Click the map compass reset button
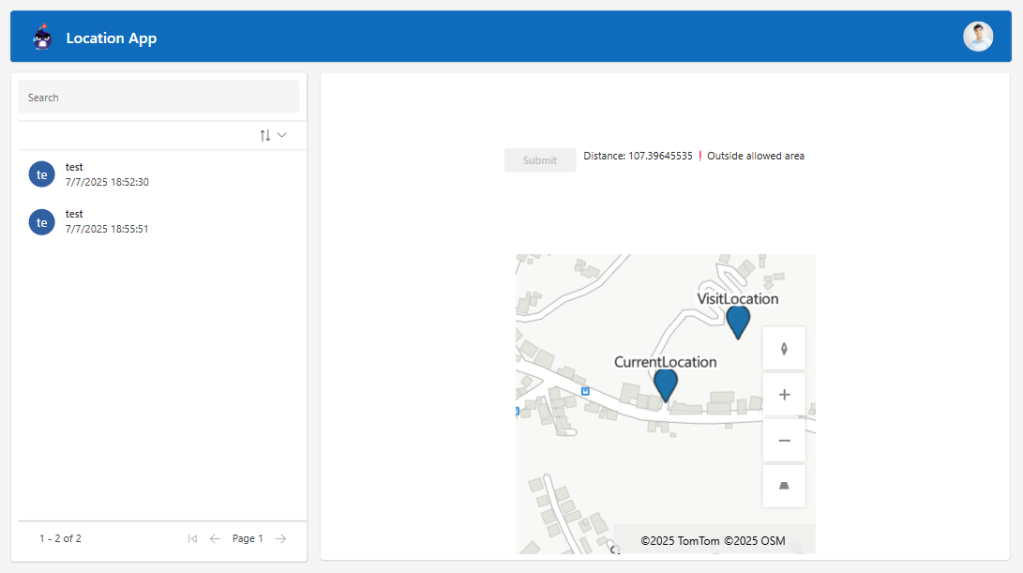1023x573 pixels. tap(784, 349)
